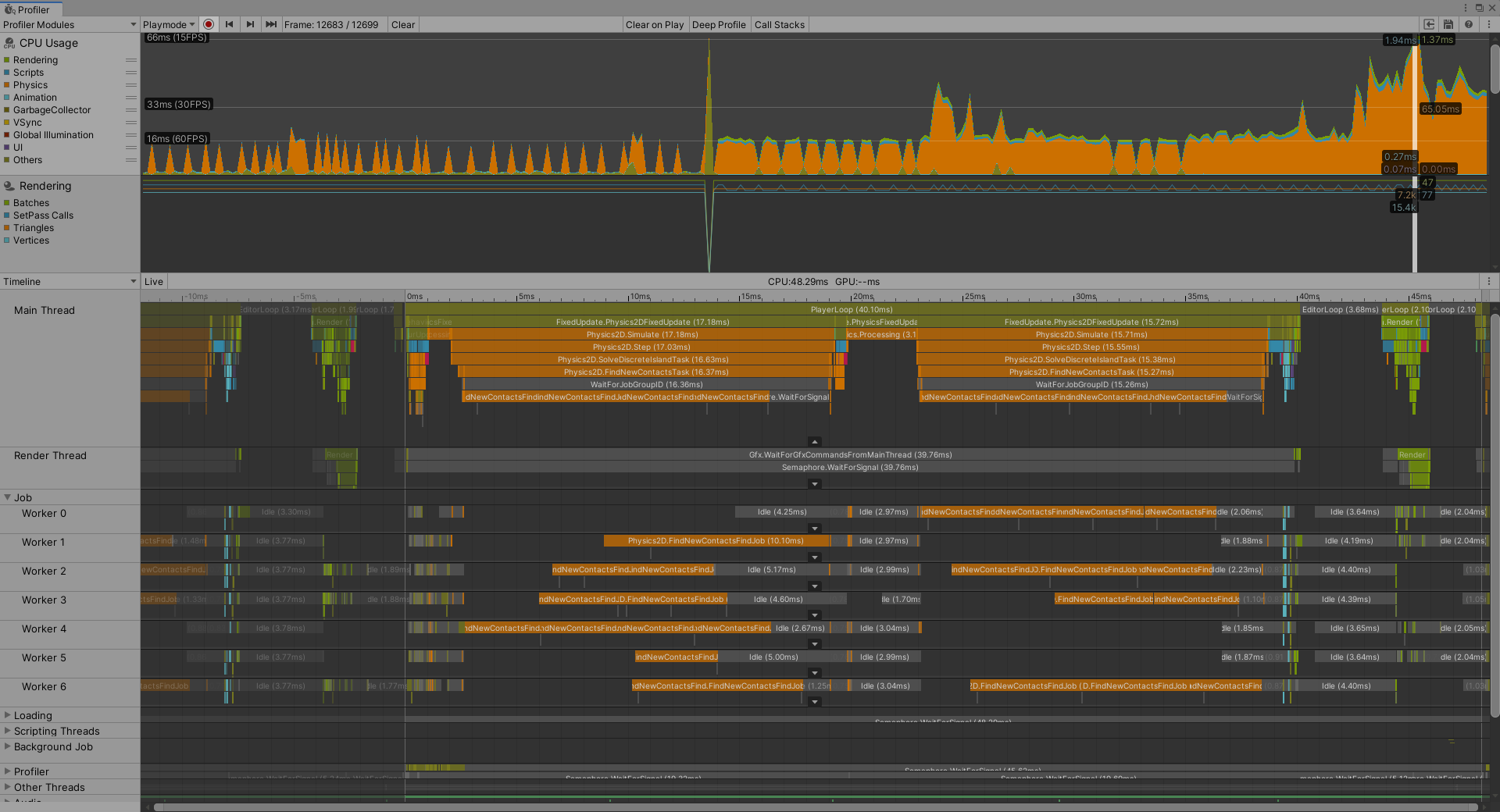Click the drag handle beside VSync
1500x812 pixels.
pos(131,123)
